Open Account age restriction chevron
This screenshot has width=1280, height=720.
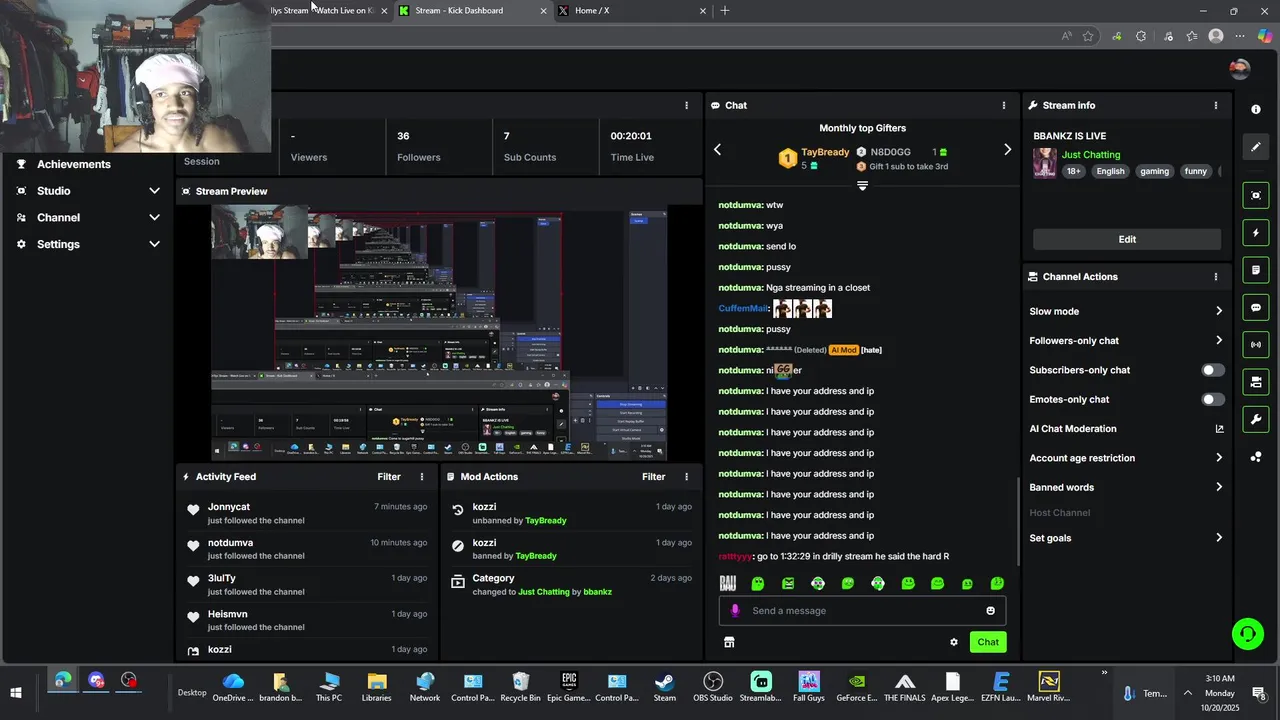(x=1219, y=458)
